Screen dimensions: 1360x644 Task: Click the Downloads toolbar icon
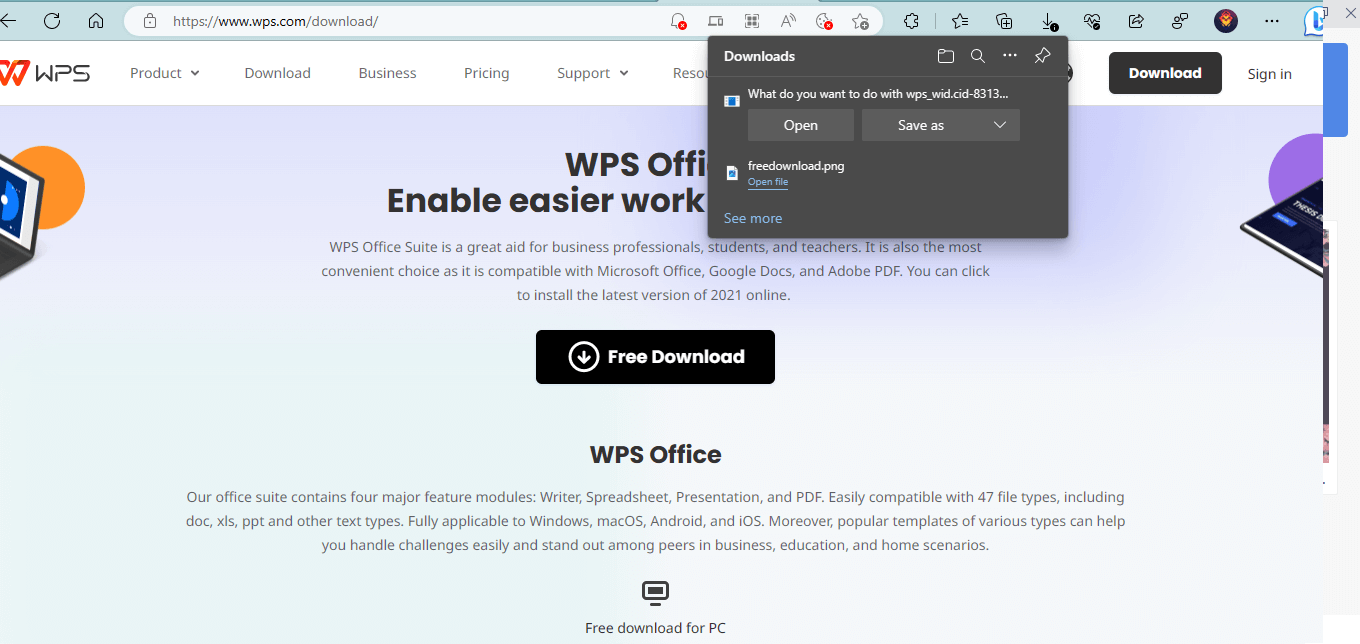[1049, 21]
